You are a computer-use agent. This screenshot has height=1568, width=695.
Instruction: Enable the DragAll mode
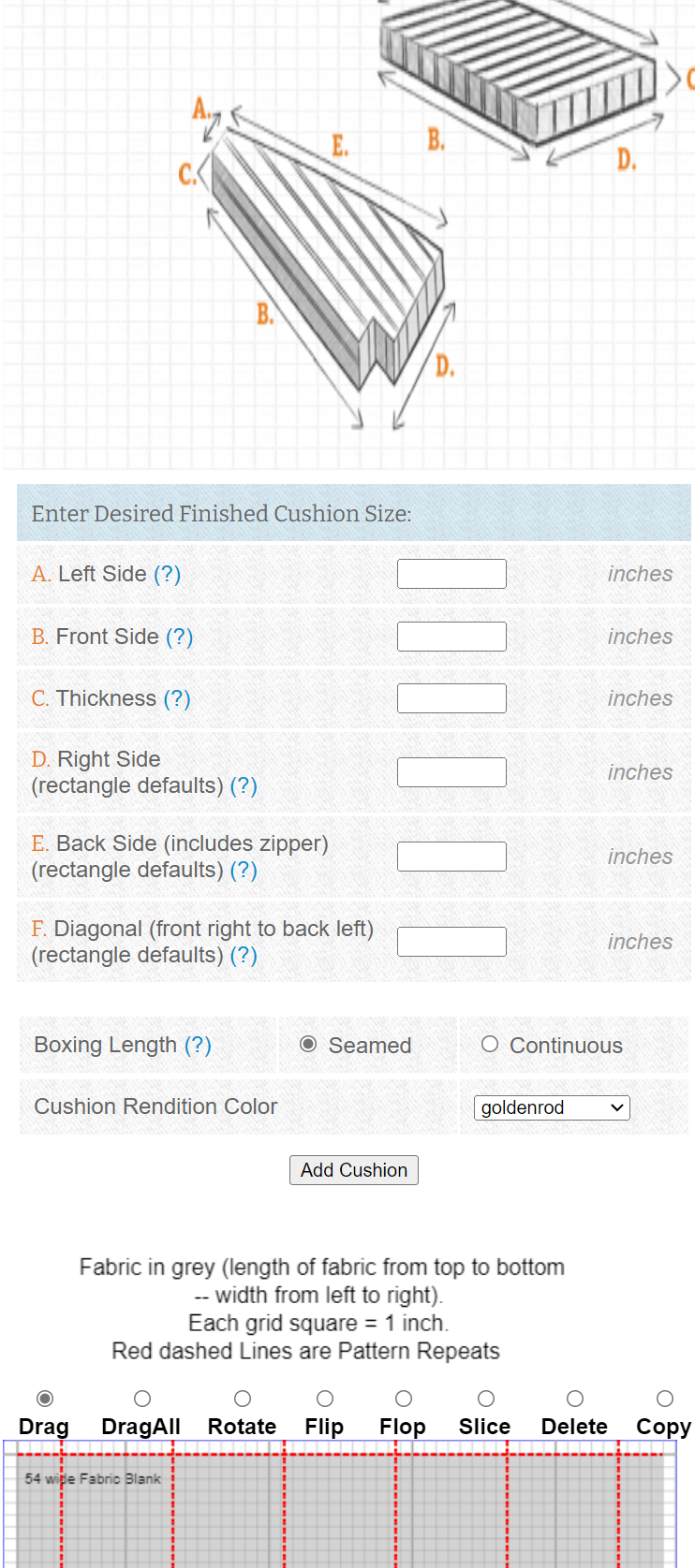(142, 1399)
